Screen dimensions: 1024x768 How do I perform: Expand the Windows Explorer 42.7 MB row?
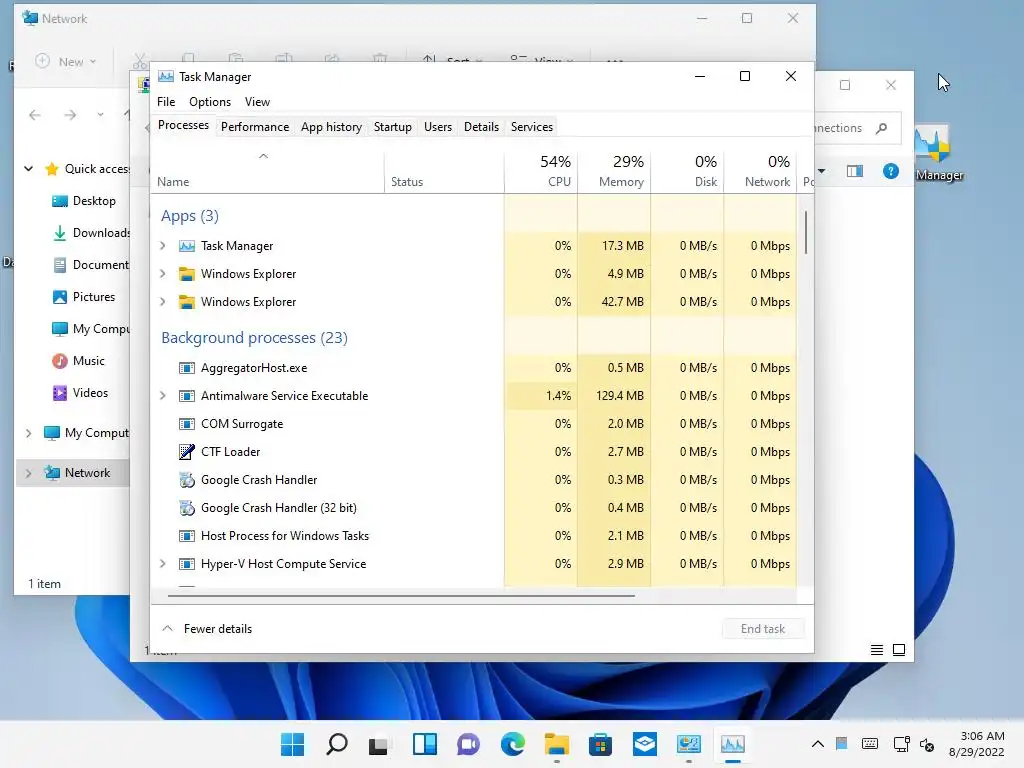pos(163,302)
